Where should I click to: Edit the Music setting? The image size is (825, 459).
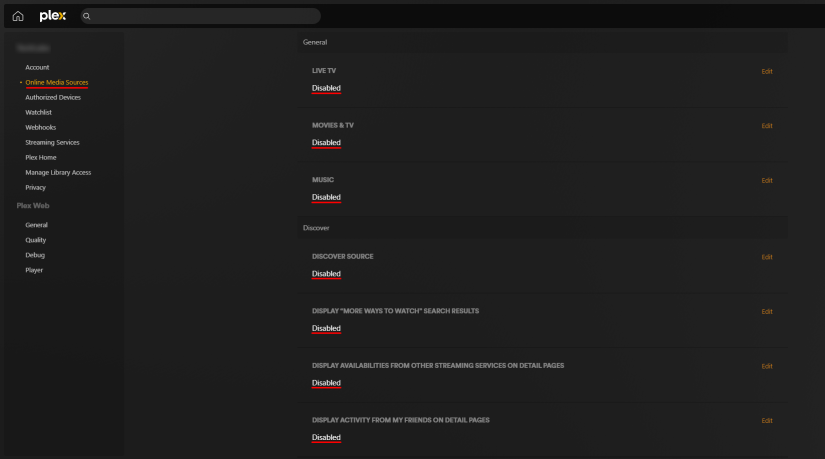pyautogui.click(x=767, y=181)
